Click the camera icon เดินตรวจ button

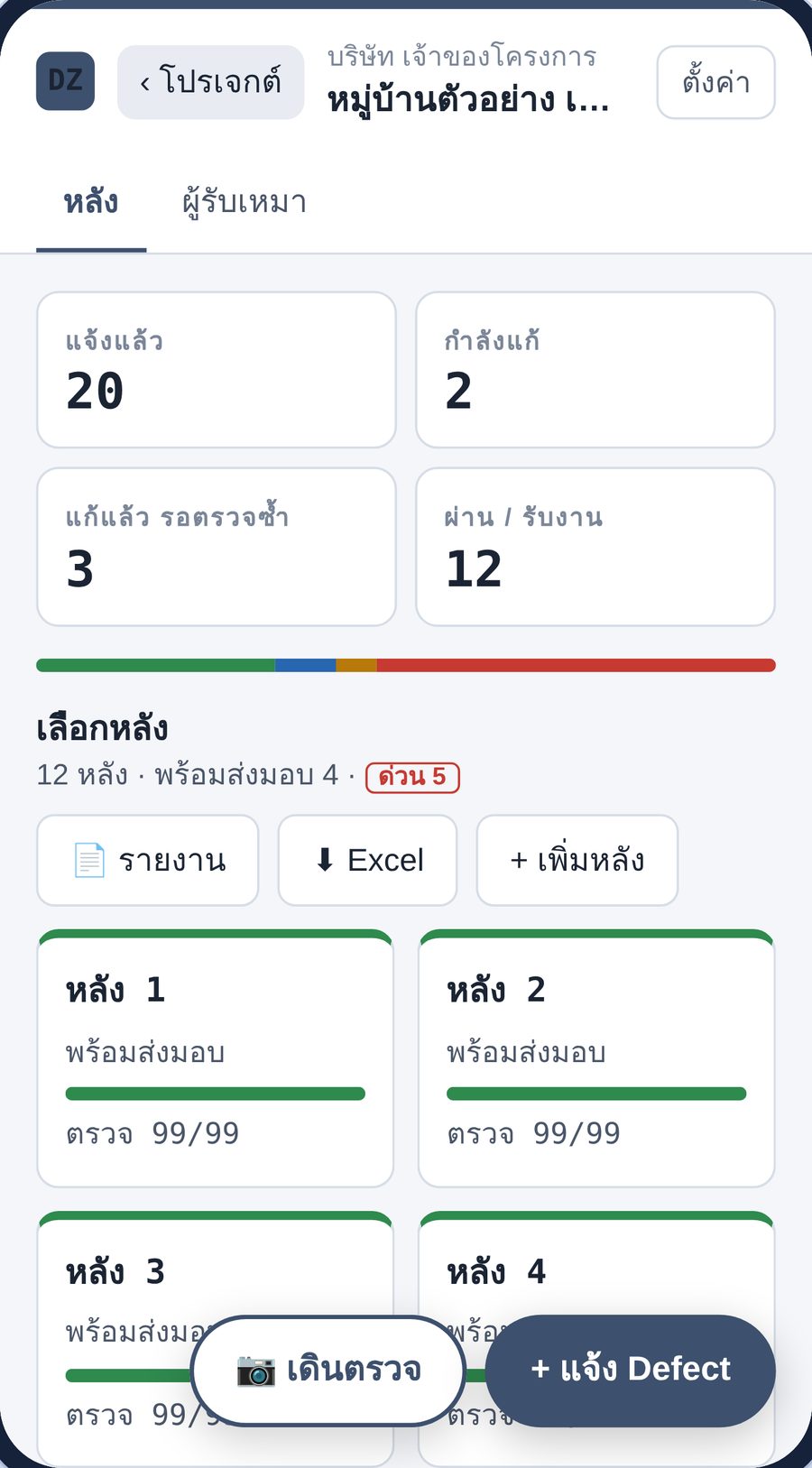tap(255, 1370)
